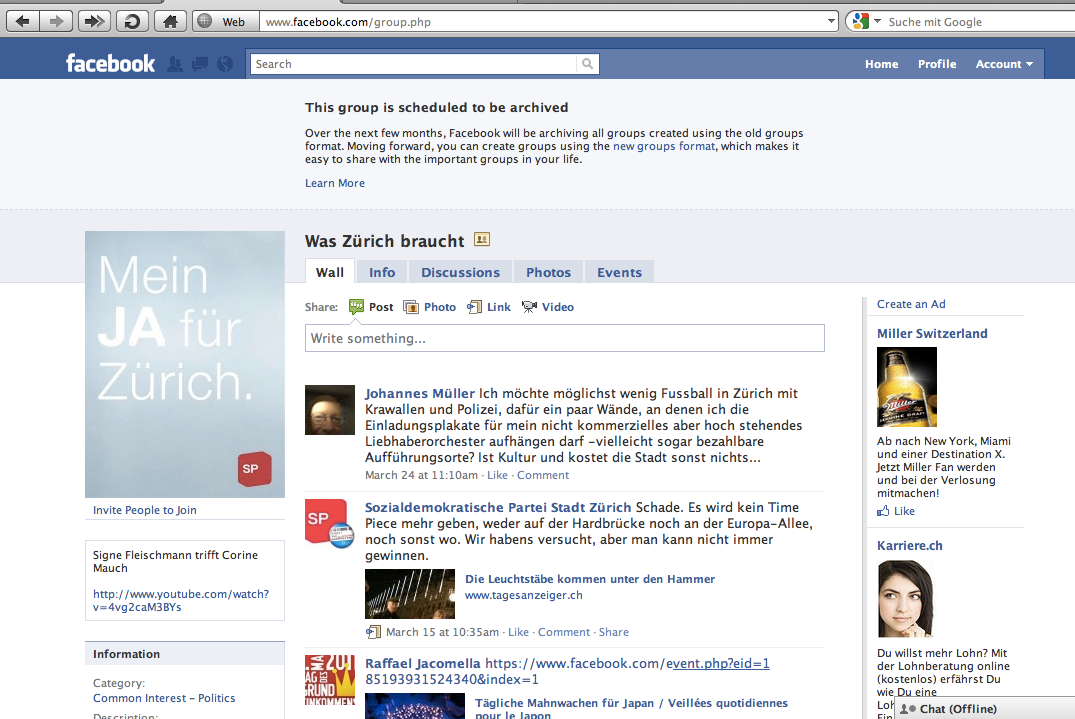Select the Wall tab

(330, 272)
